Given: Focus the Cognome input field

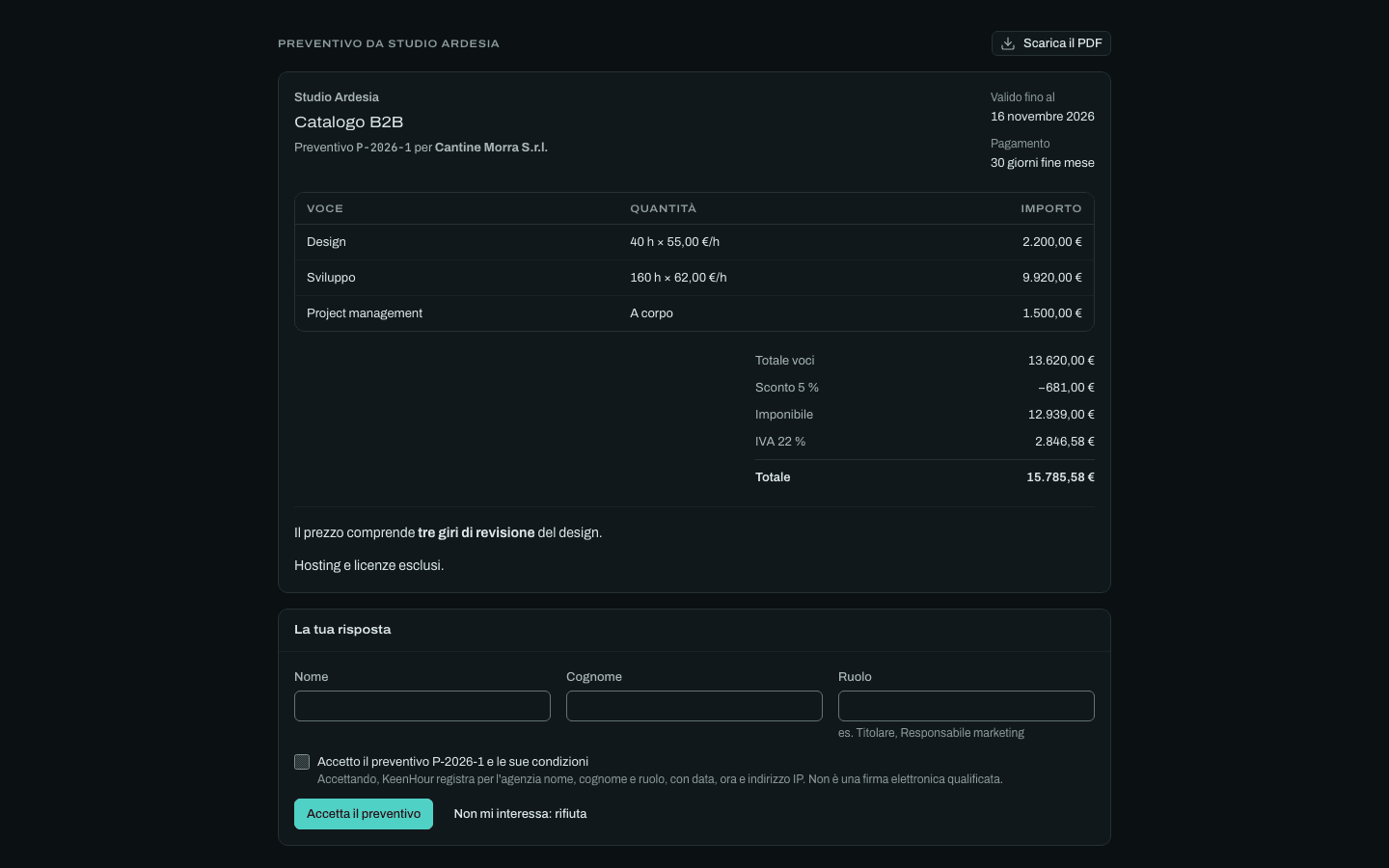Looking at the screenshot, I should pos(694,706).
